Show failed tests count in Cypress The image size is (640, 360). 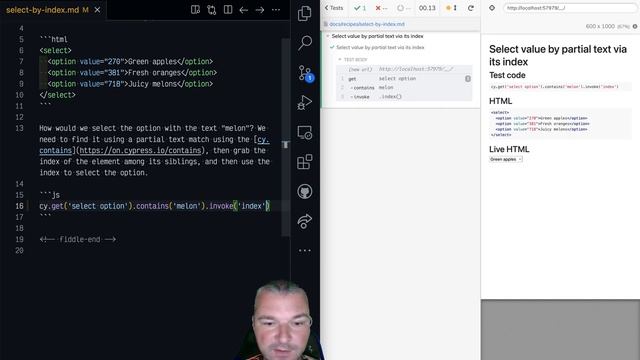[381, 8]
